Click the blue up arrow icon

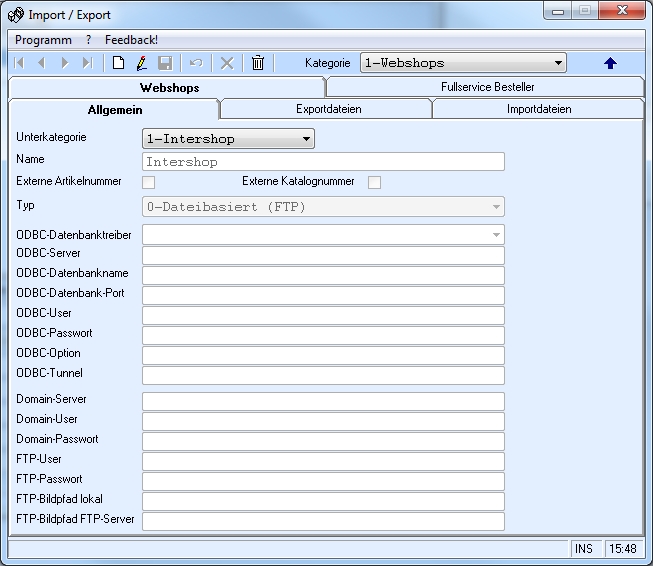(610, 63)
